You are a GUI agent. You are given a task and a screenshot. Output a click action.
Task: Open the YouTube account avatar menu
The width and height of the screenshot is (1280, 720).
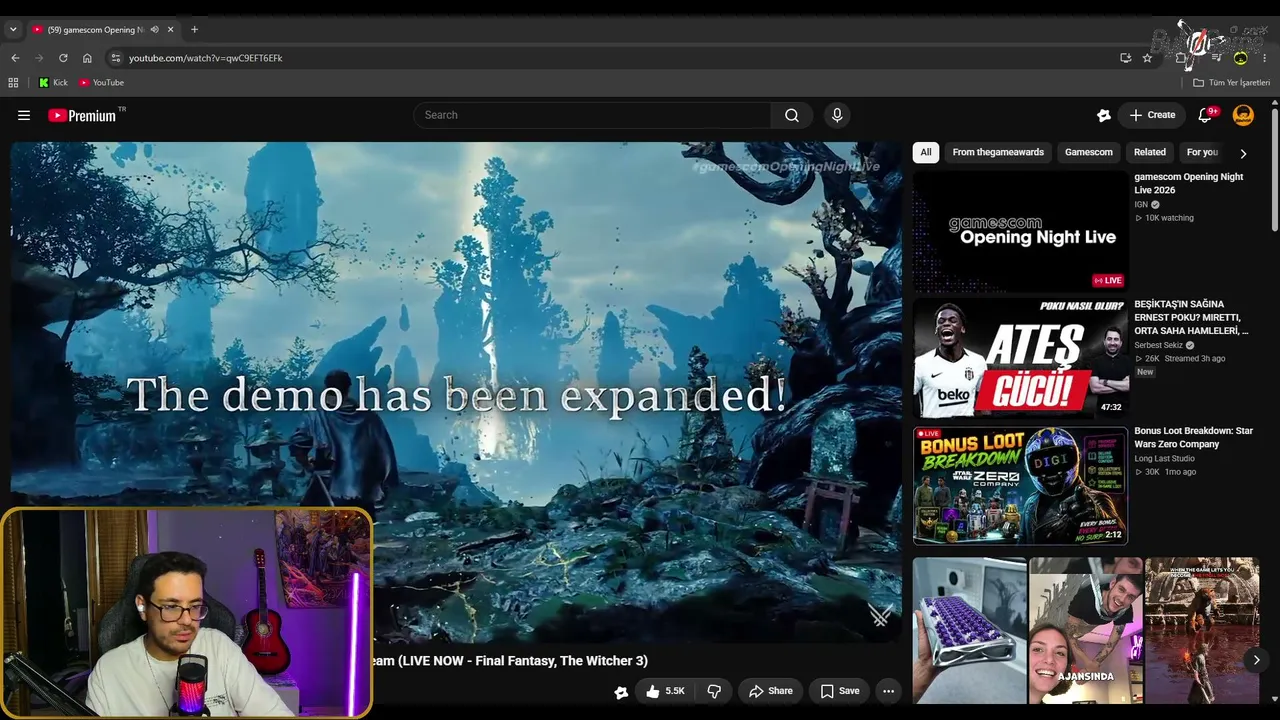[1243, 115]
